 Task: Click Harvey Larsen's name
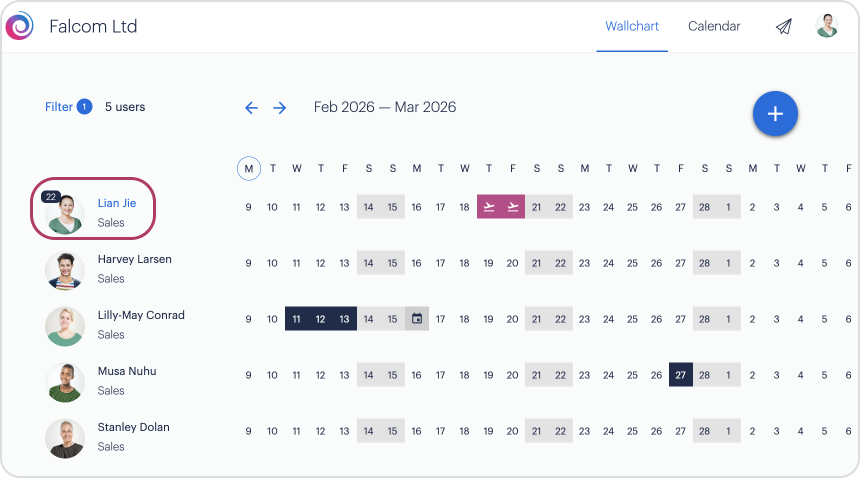[134, 259]
